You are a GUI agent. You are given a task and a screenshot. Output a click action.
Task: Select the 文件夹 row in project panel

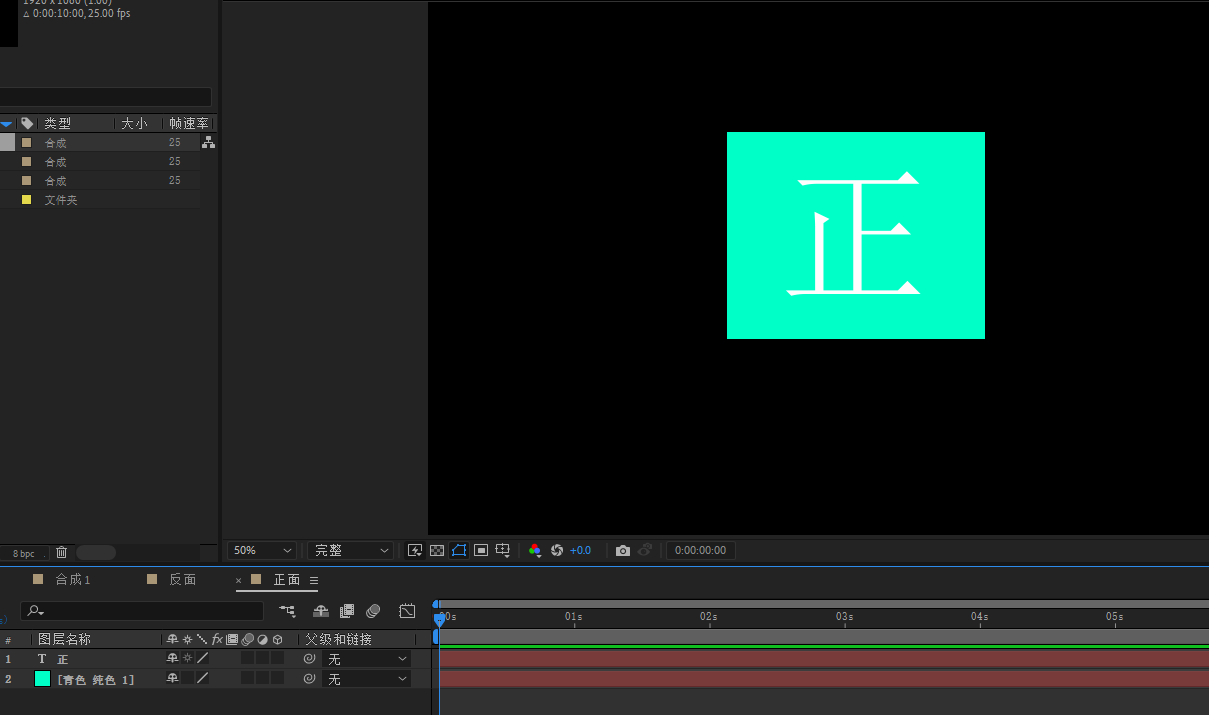pos(100,200)
